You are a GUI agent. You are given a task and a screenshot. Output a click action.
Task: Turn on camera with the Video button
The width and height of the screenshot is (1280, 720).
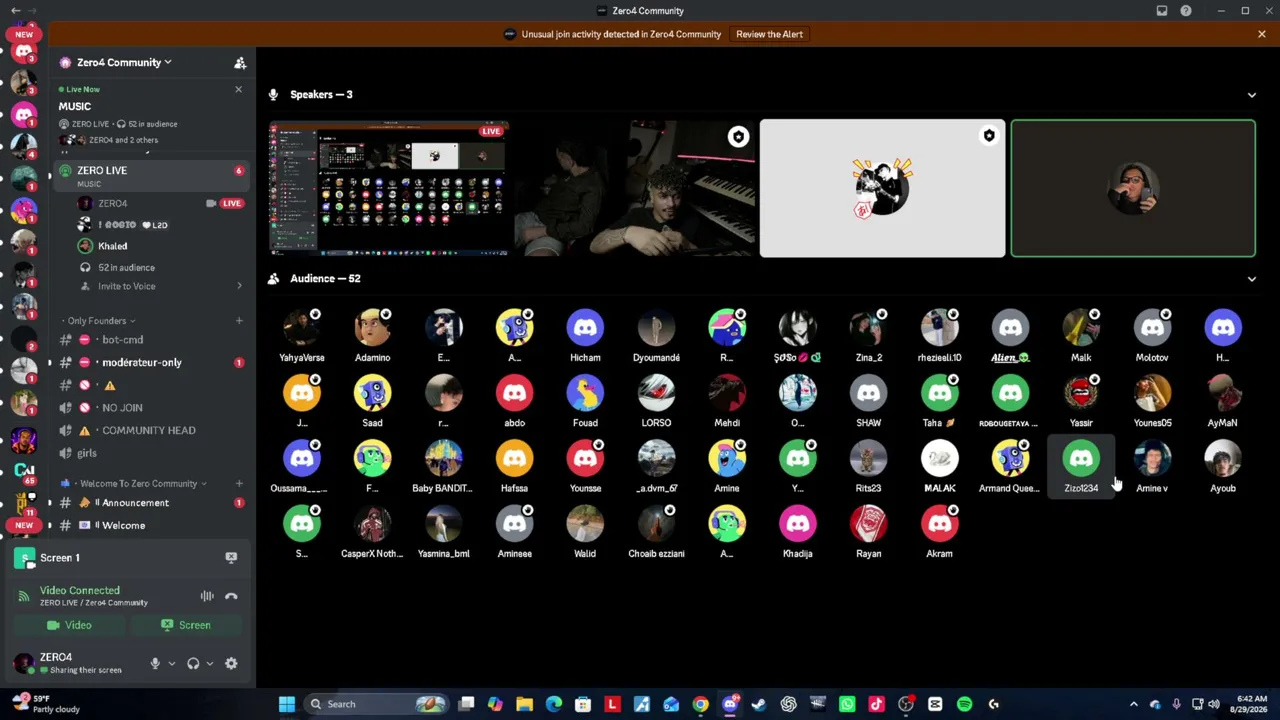pos(70,625)
